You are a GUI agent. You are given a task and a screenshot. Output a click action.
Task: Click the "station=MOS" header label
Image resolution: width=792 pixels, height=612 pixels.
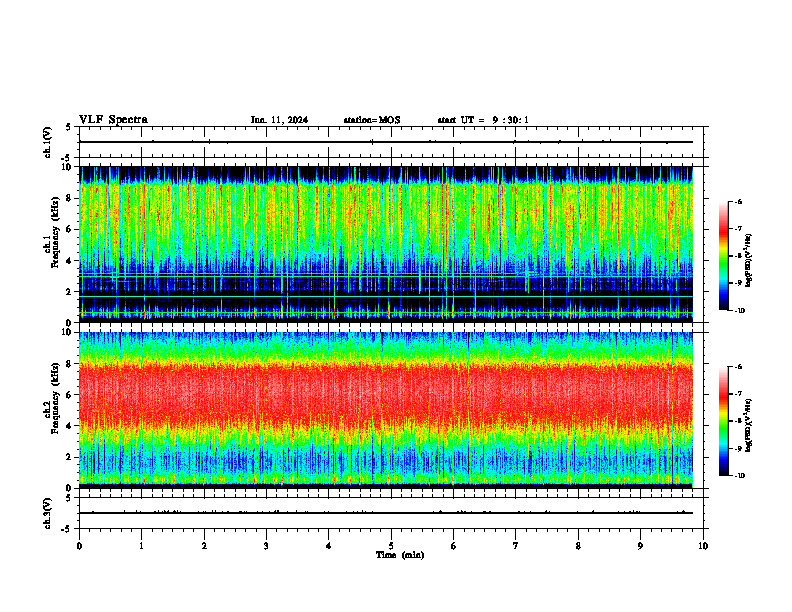click(372, 120)
